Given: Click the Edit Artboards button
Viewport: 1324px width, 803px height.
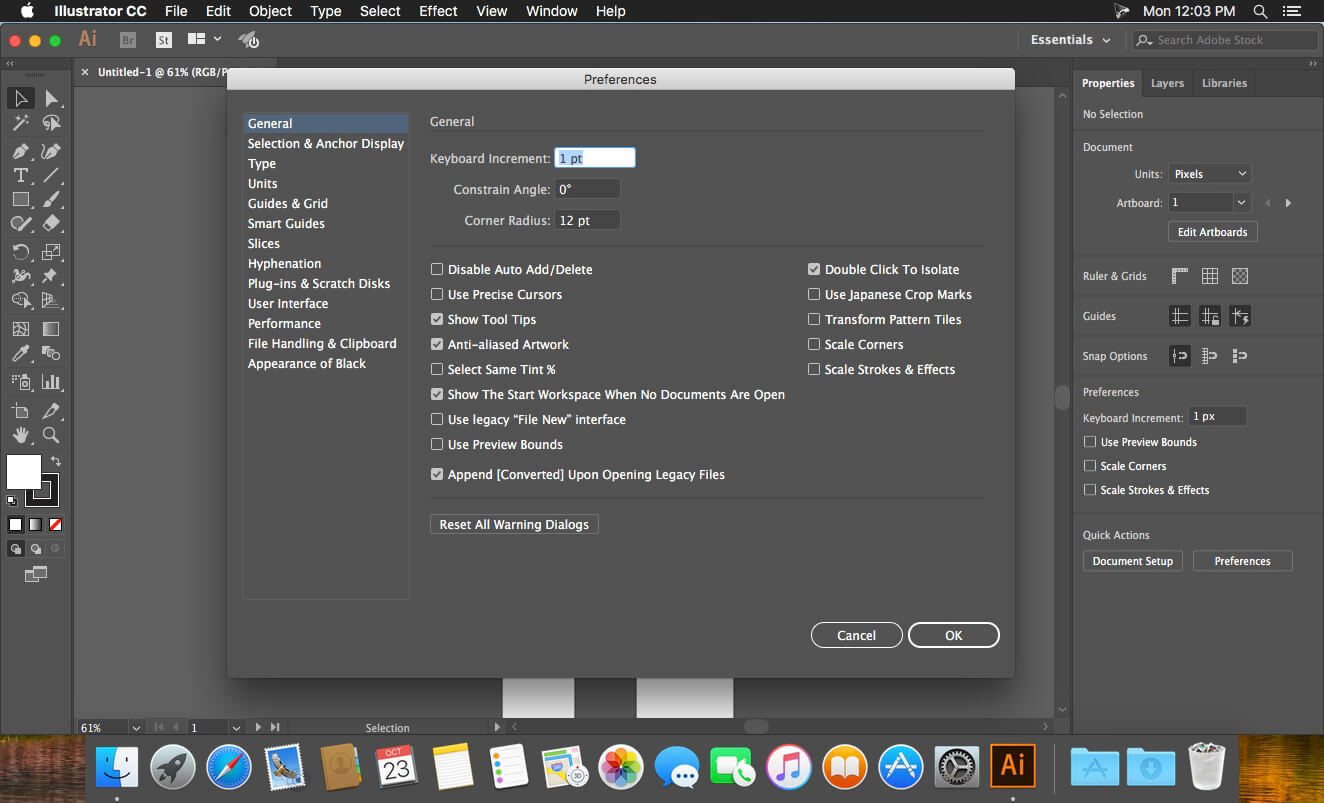Looking at the screenshot, I should pos(1212,232).
